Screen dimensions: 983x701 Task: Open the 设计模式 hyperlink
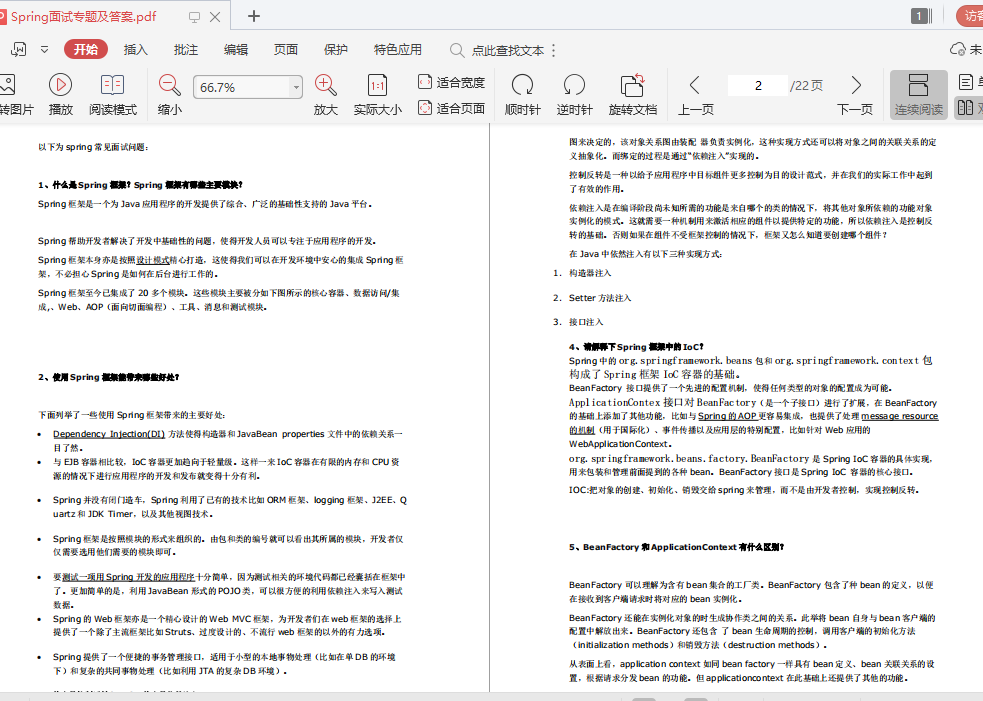pos(153,260)
